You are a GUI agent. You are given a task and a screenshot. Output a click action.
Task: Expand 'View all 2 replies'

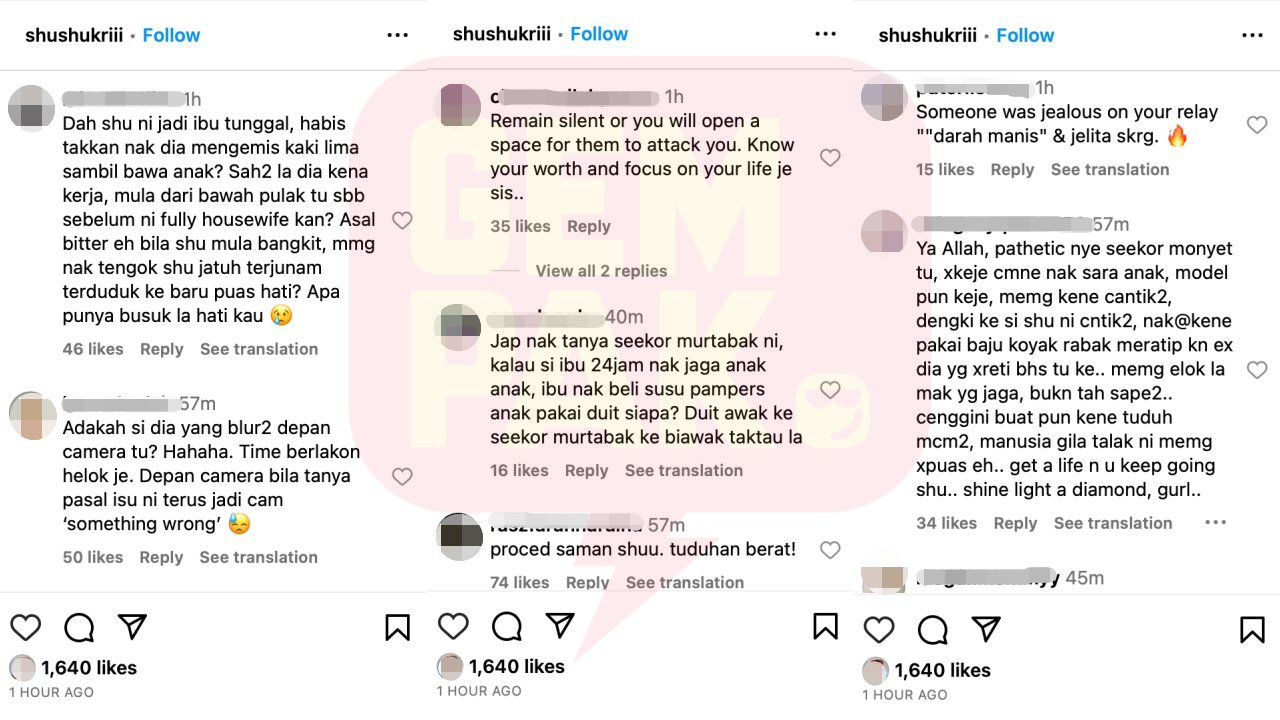[601, 271]
